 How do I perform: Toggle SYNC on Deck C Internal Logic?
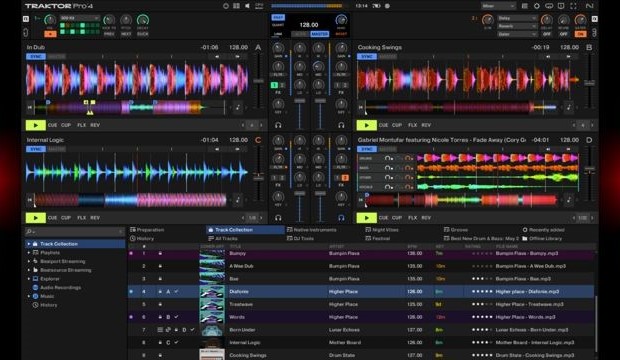tap(36, 149)
